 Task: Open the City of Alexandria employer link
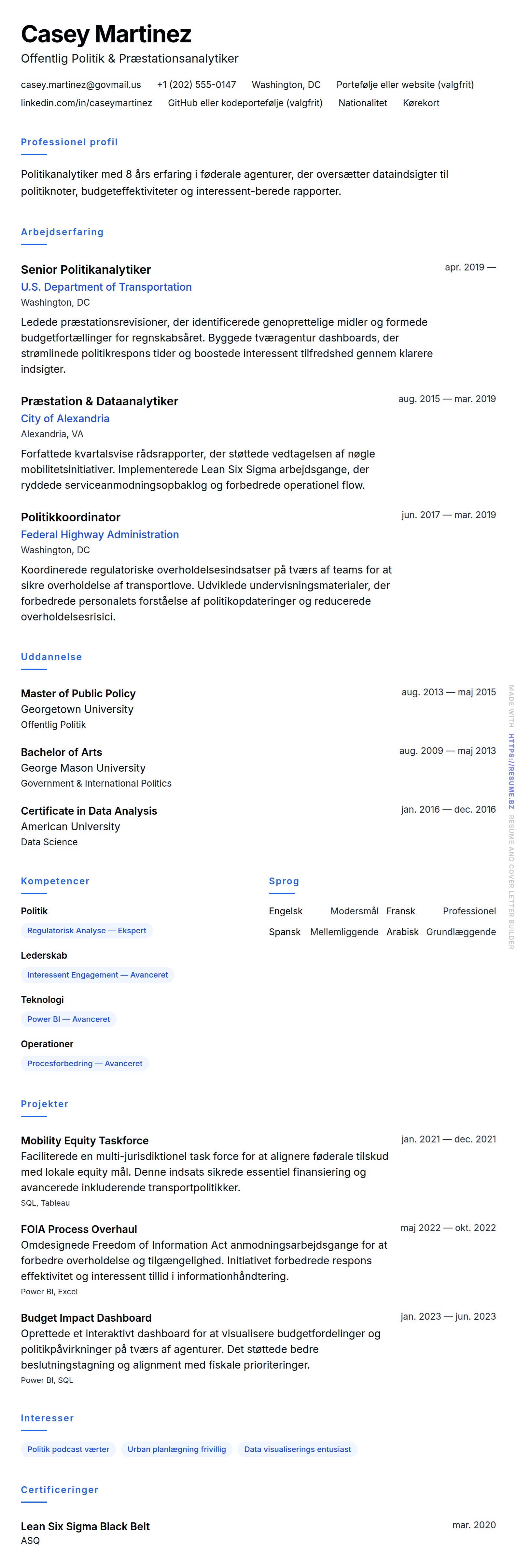point(65,418)
